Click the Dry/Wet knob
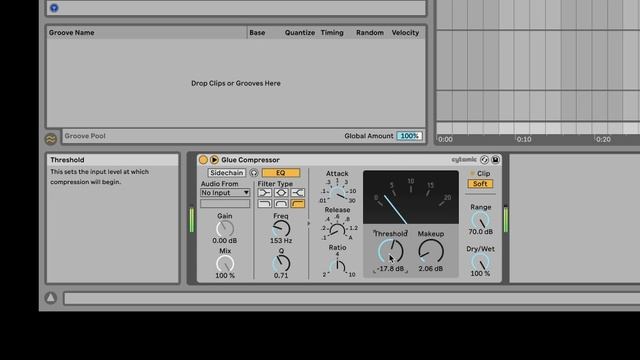Screen dimensions: 640x360 tap(480, 262)
